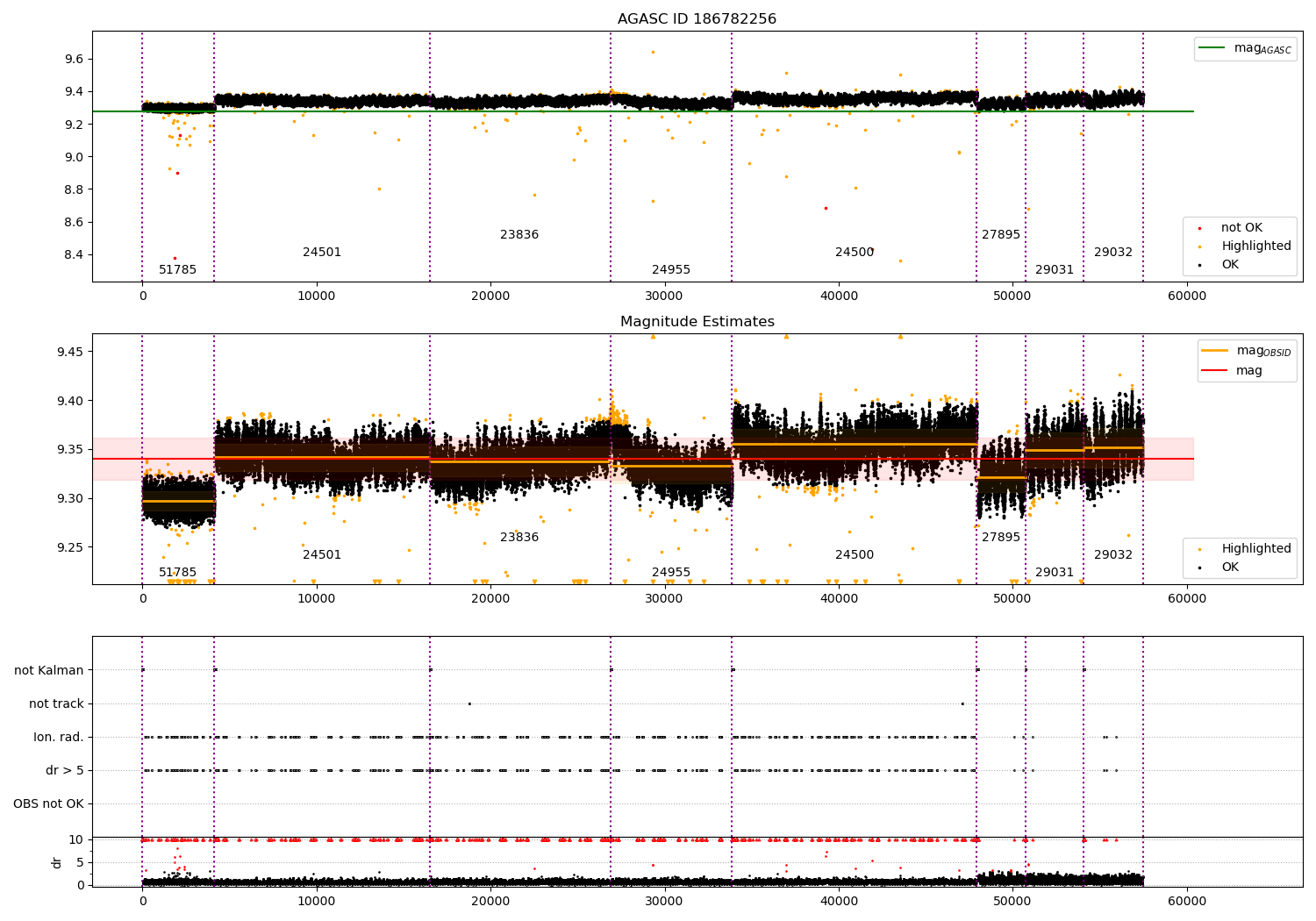This screenshot has height=921, width=1316.
Task: Click the 9.0 y-axis tick label
Action: [74, 158]
